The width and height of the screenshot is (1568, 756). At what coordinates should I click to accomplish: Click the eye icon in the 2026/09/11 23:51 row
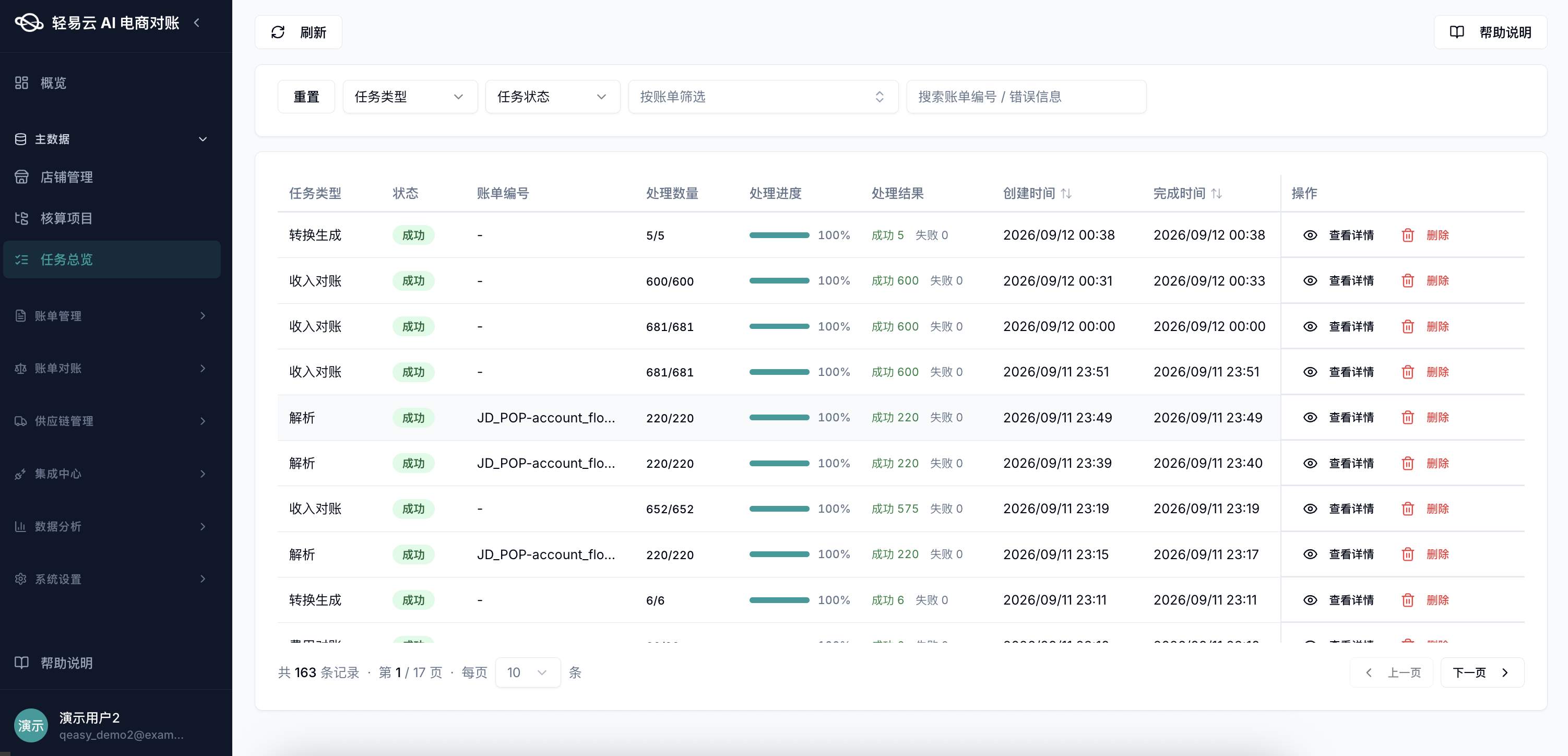(1310, 372)
